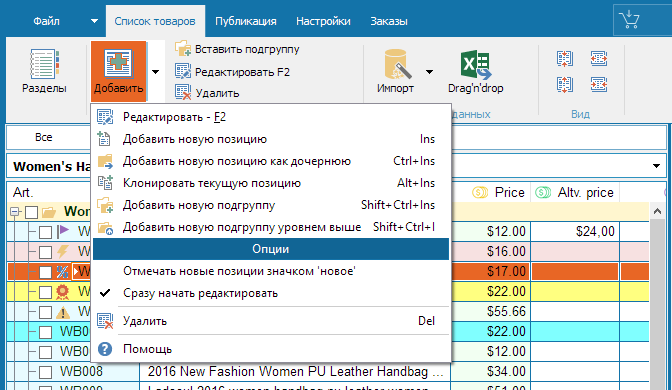The width and height of the screenshot is (672, 390).
Task: Open the Заказы tab
Action: coord(389,21)
